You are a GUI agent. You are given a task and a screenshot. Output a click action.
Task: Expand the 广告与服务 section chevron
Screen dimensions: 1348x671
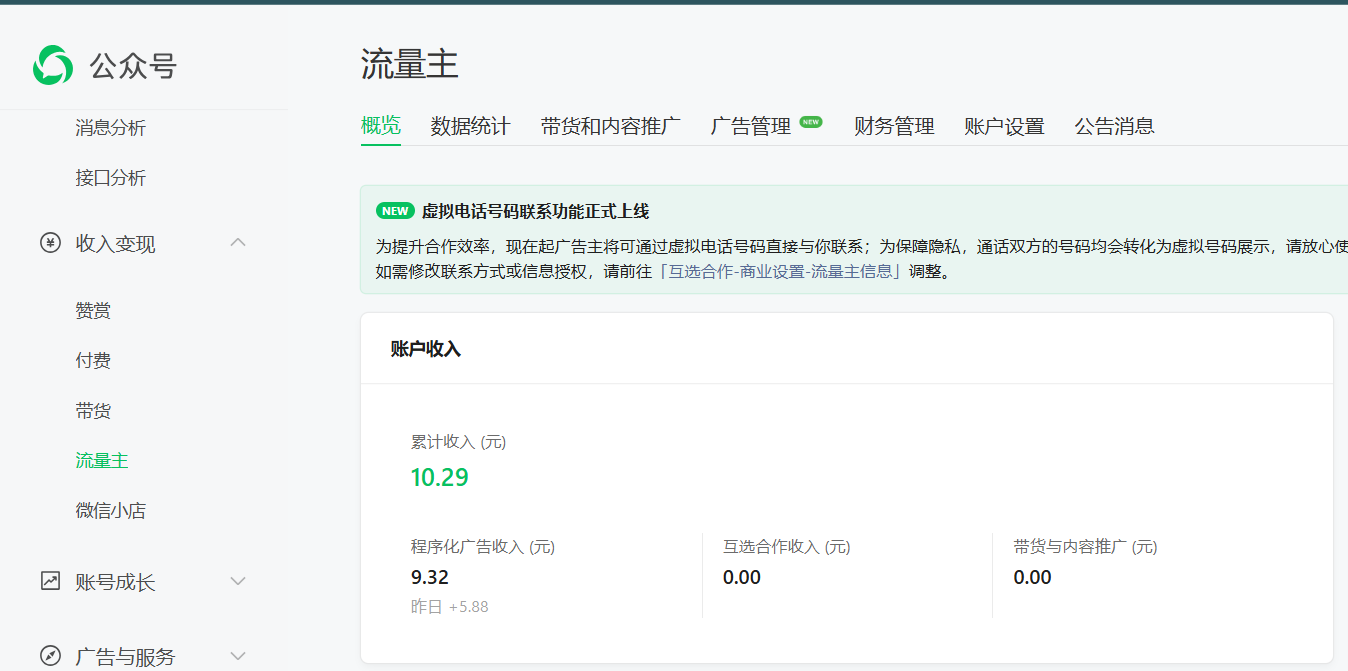tap(238, 656)
